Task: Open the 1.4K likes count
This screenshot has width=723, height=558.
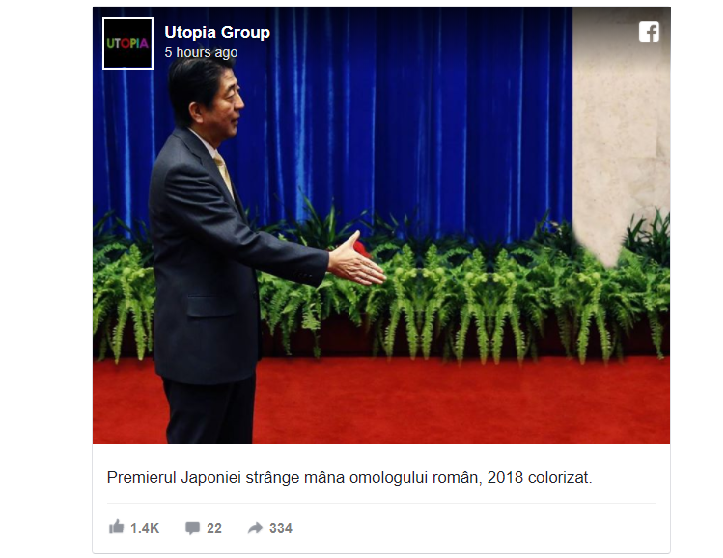Action: [144, 528]
